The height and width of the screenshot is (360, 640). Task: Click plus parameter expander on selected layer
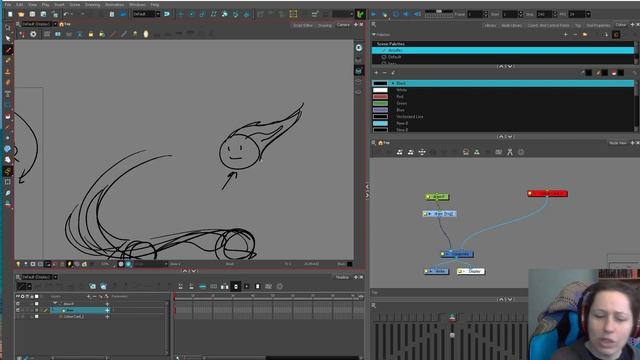pos(107,310)
